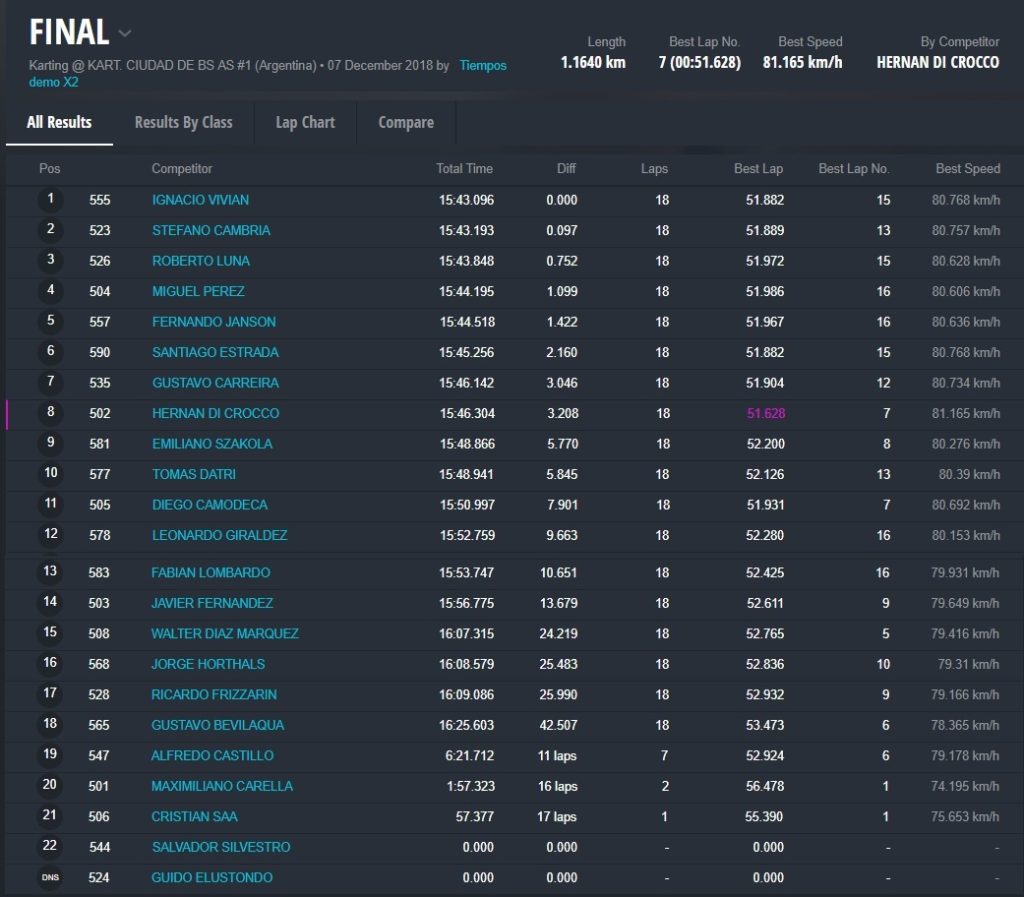Expand the FINAL session dropdown chevron
The height and width of the screenshot is (897, 1024).
coord(124,33)
